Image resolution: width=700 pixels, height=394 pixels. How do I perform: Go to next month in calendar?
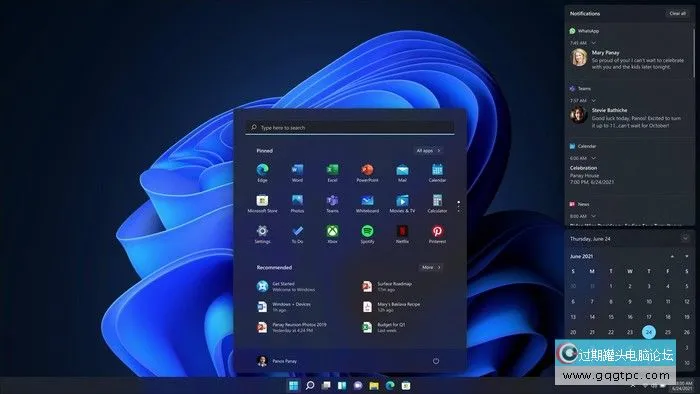pos(687,256)
